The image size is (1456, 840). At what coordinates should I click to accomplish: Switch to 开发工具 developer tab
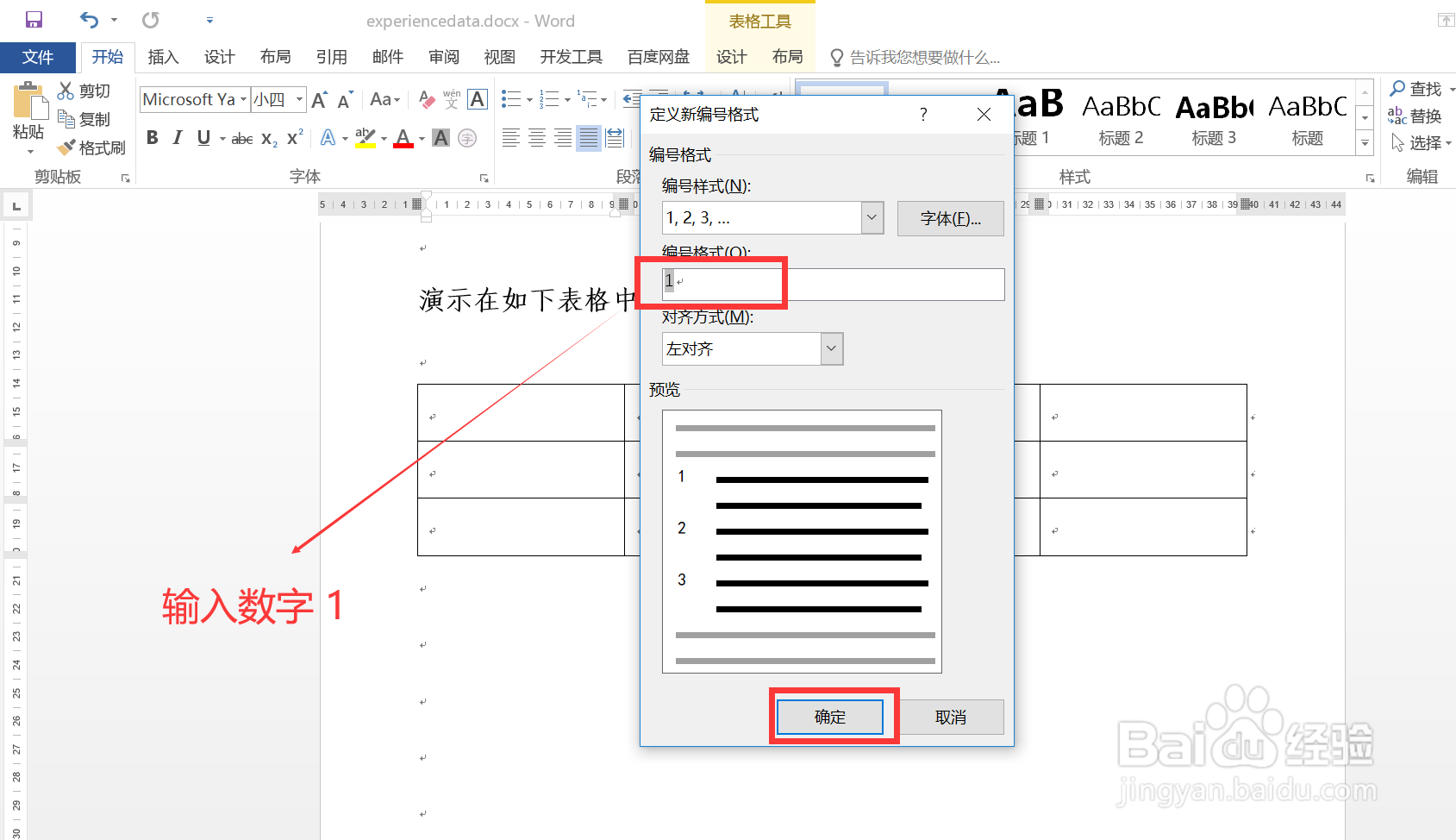pyautogui.click(x=571, y=57)
